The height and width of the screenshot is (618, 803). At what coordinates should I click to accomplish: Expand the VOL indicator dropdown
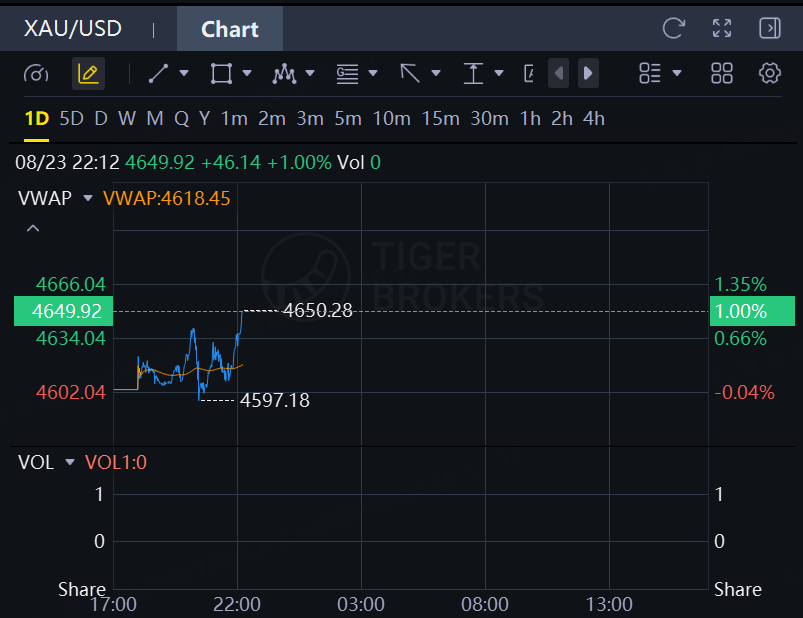[x=70, y=462]
